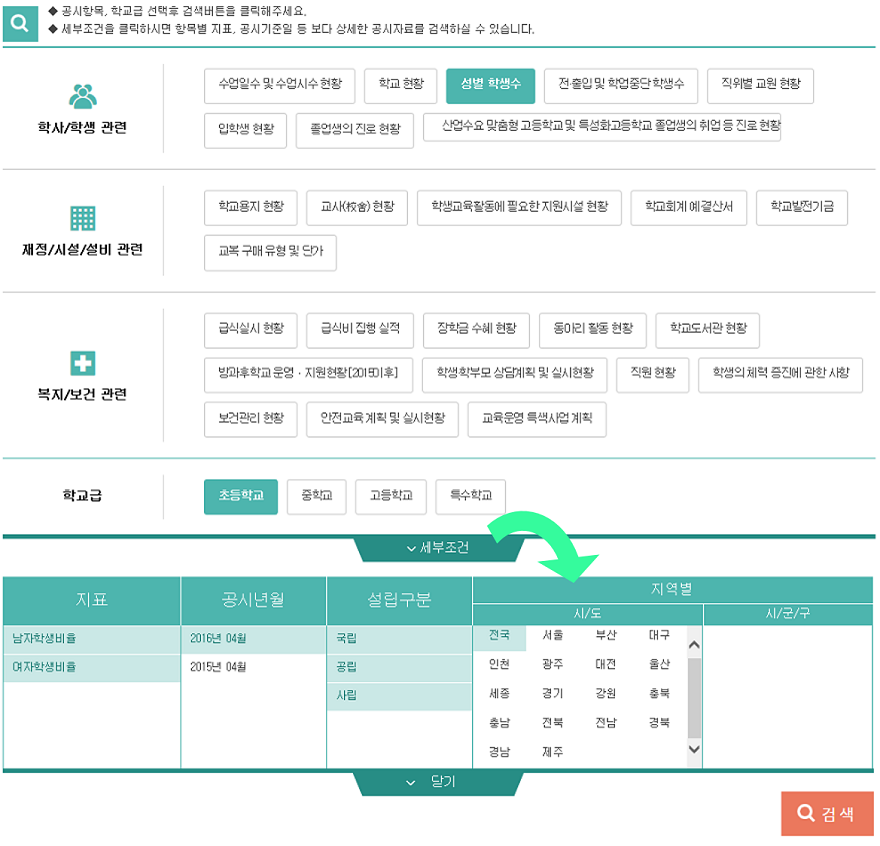Choose 고등학교 as school level
This screenshot has height=846, width=880.
click(x=391, y=496)
